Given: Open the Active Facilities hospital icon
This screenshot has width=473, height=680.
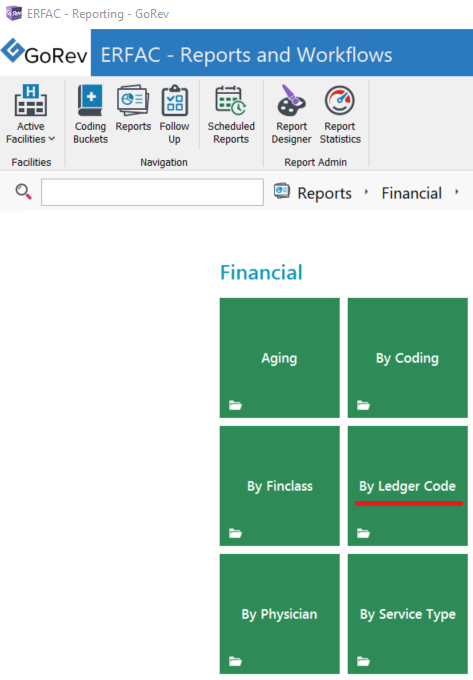Looking at the screenshot, I should pyautogui.click(x=30, y=100).
